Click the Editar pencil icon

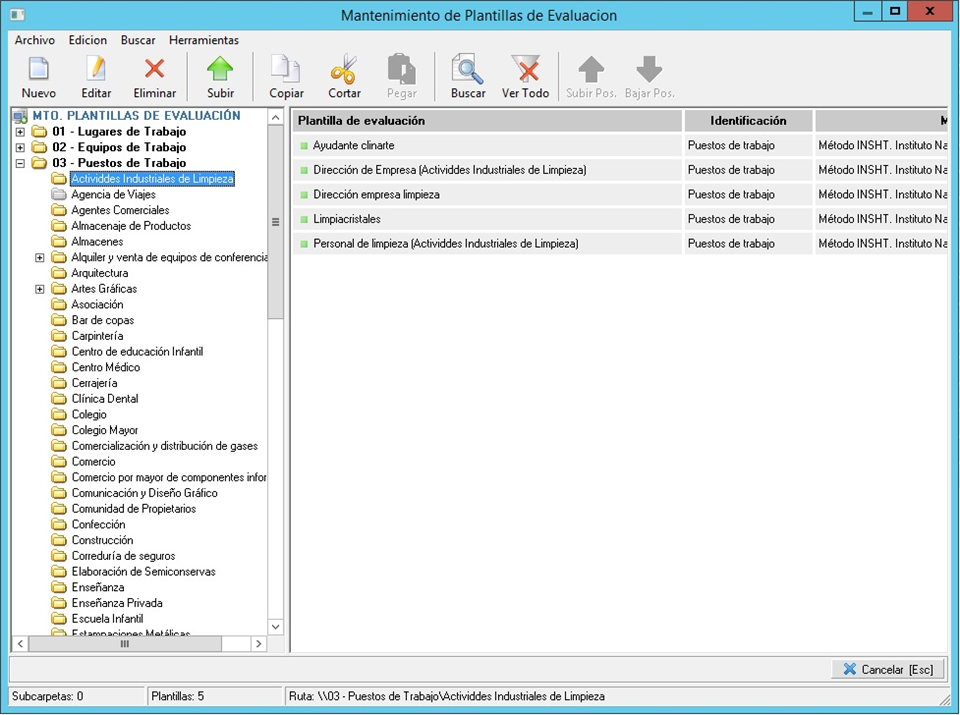(96, 70)
